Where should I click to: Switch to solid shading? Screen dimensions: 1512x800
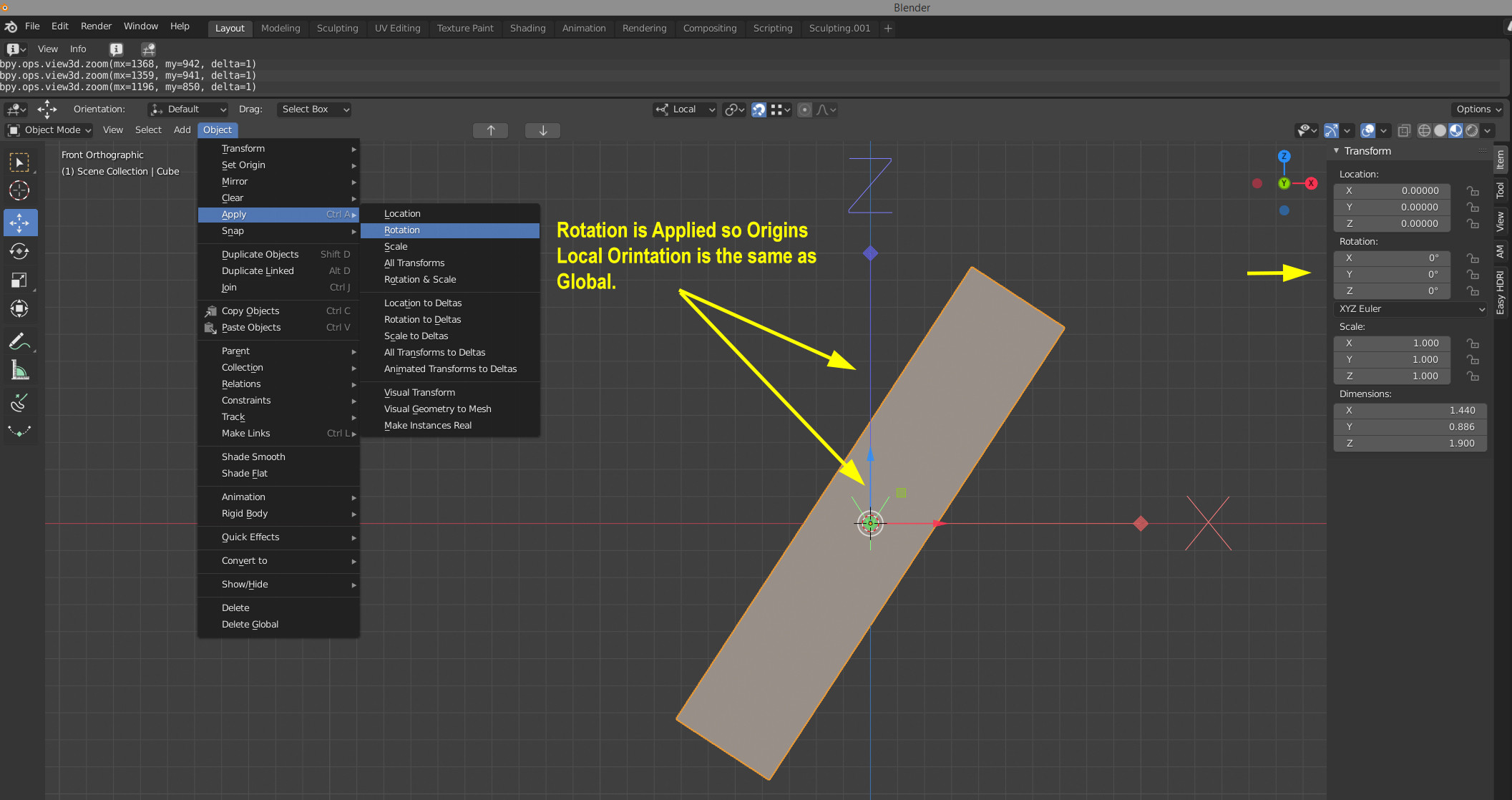pos(1440,130)
